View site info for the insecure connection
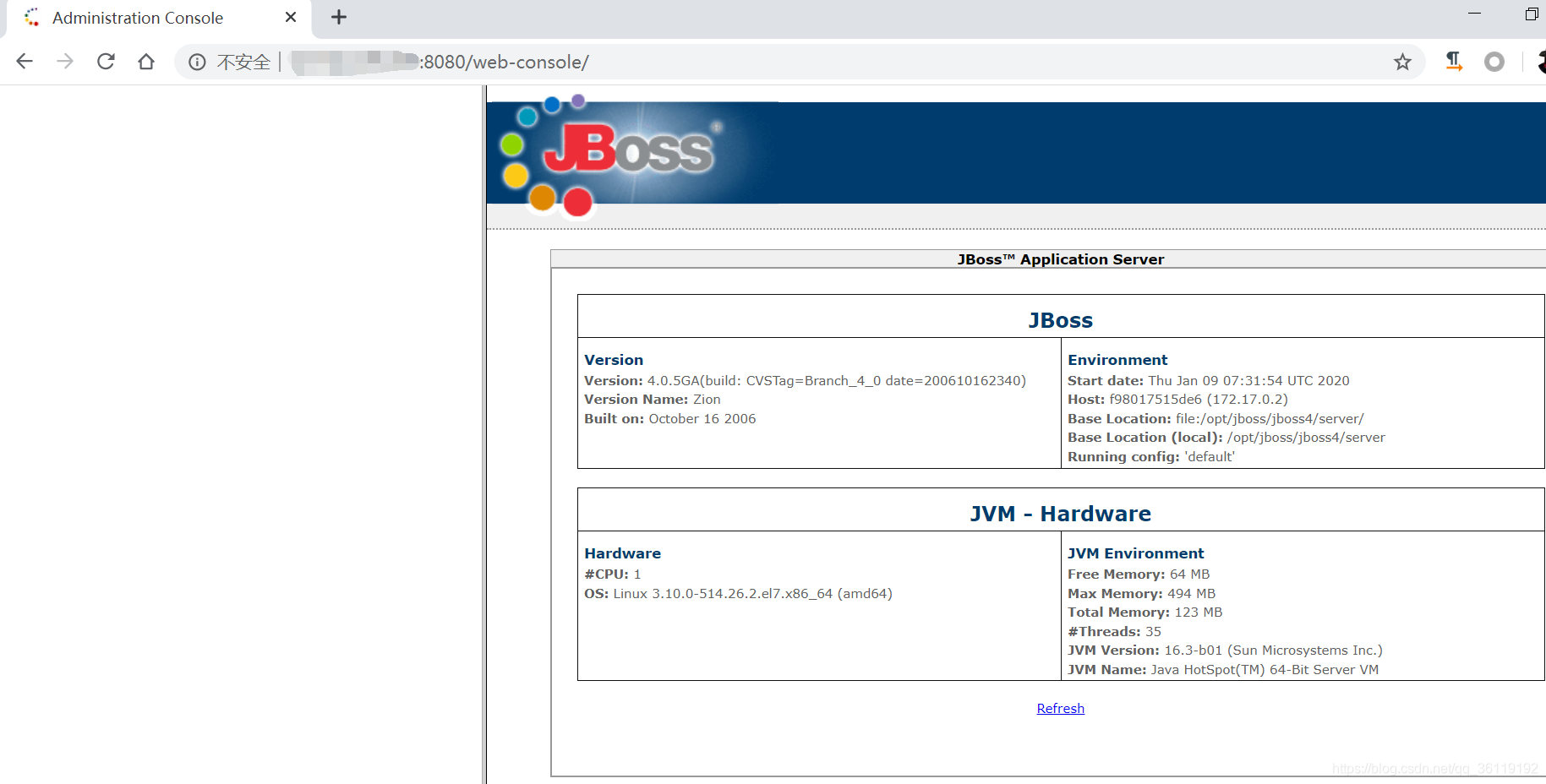 coord(197,62)
